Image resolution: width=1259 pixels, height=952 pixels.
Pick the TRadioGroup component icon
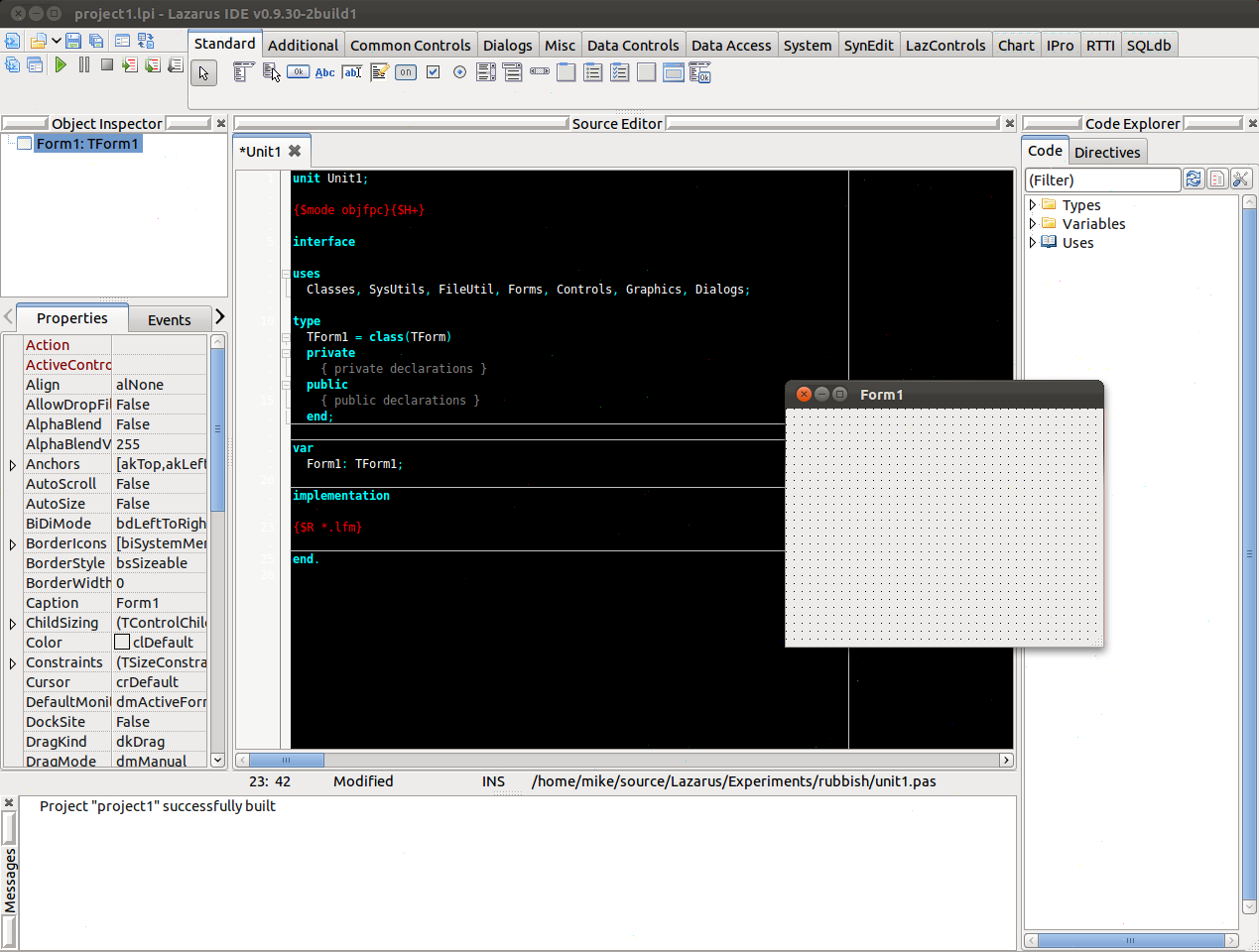click(593, 72)
